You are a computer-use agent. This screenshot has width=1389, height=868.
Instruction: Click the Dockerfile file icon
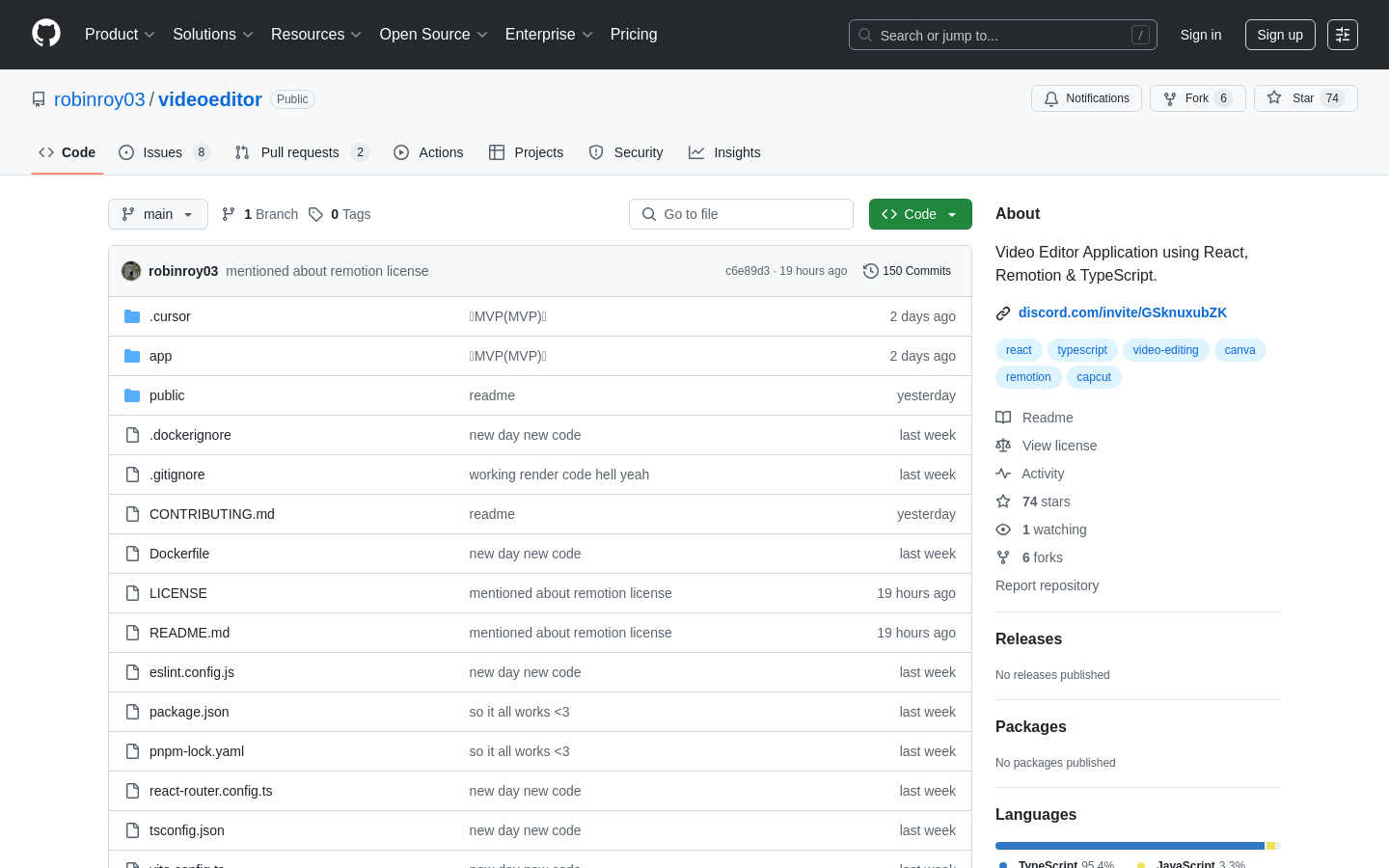click(x=132, y=554)
